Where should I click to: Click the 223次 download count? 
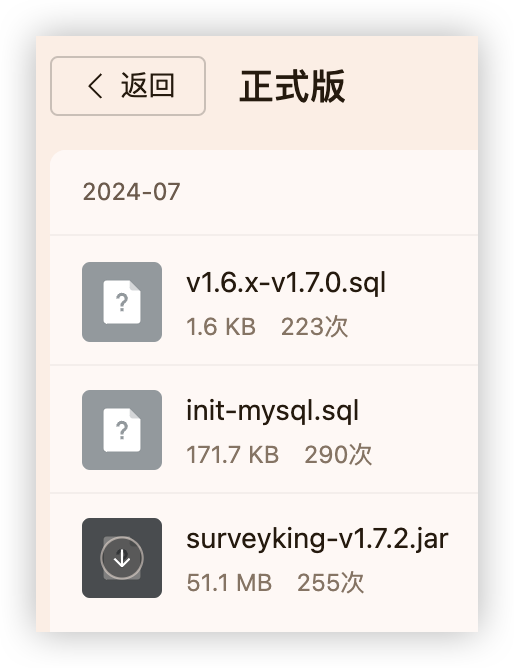pos(314,327)
